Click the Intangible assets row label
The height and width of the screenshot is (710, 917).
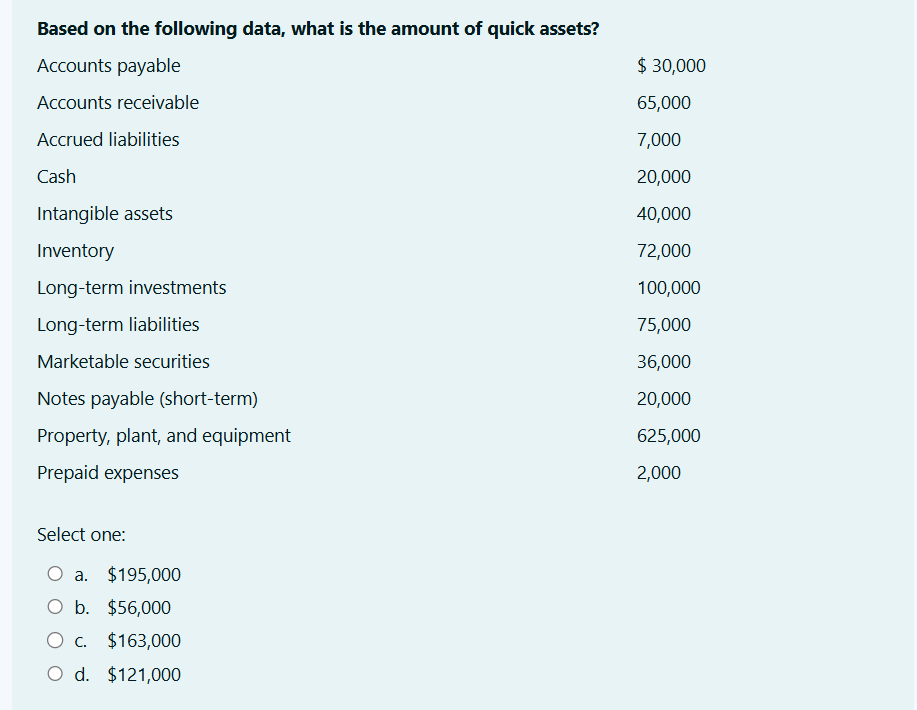(104, 213)
